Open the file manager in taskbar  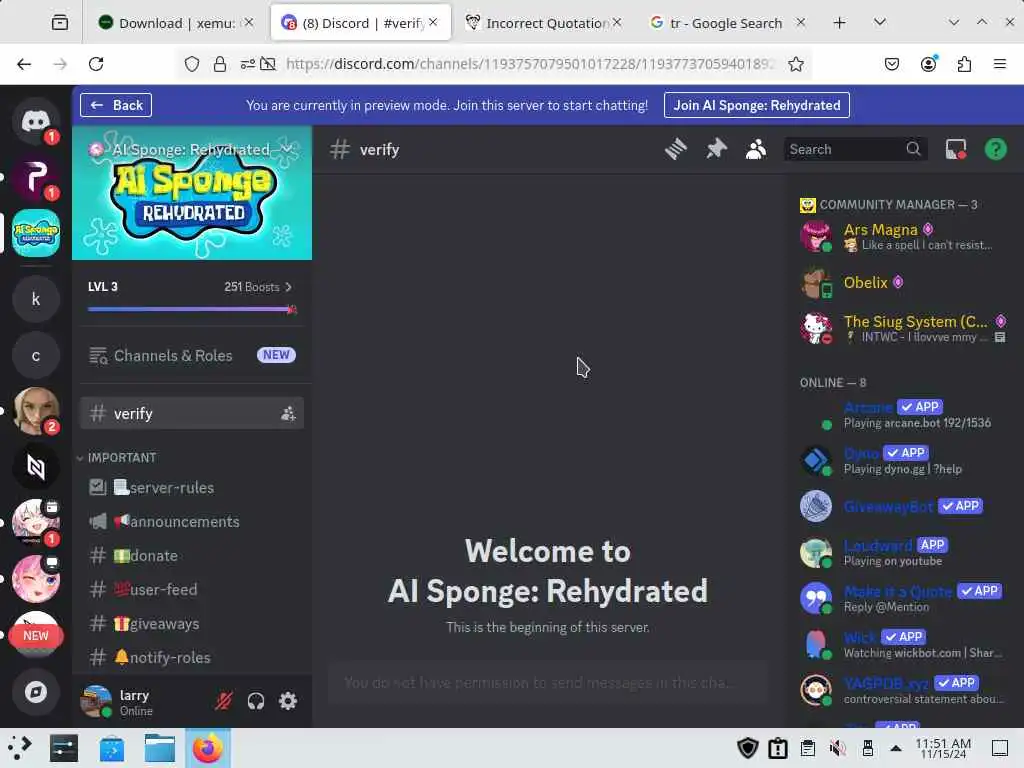[x=160, y=748]
